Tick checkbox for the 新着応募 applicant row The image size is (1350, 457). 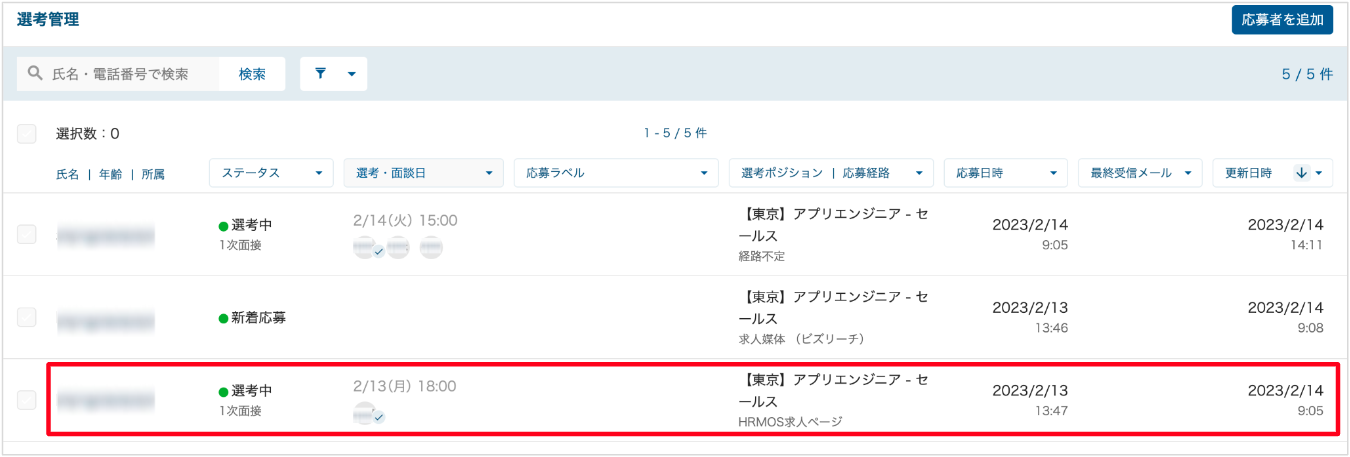[27, 318]
